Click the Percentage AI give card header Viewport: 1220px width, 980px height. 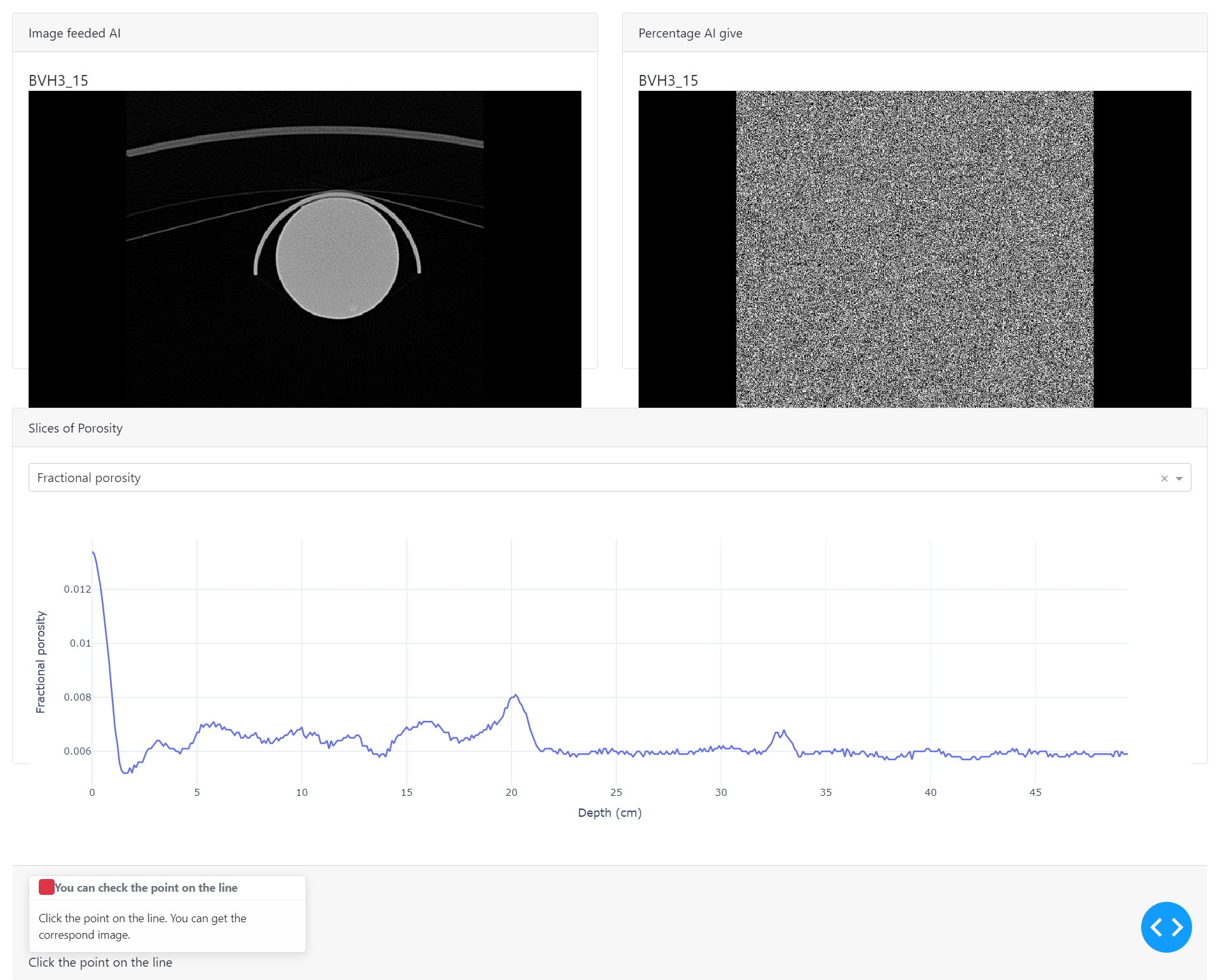tap(690, 33)
